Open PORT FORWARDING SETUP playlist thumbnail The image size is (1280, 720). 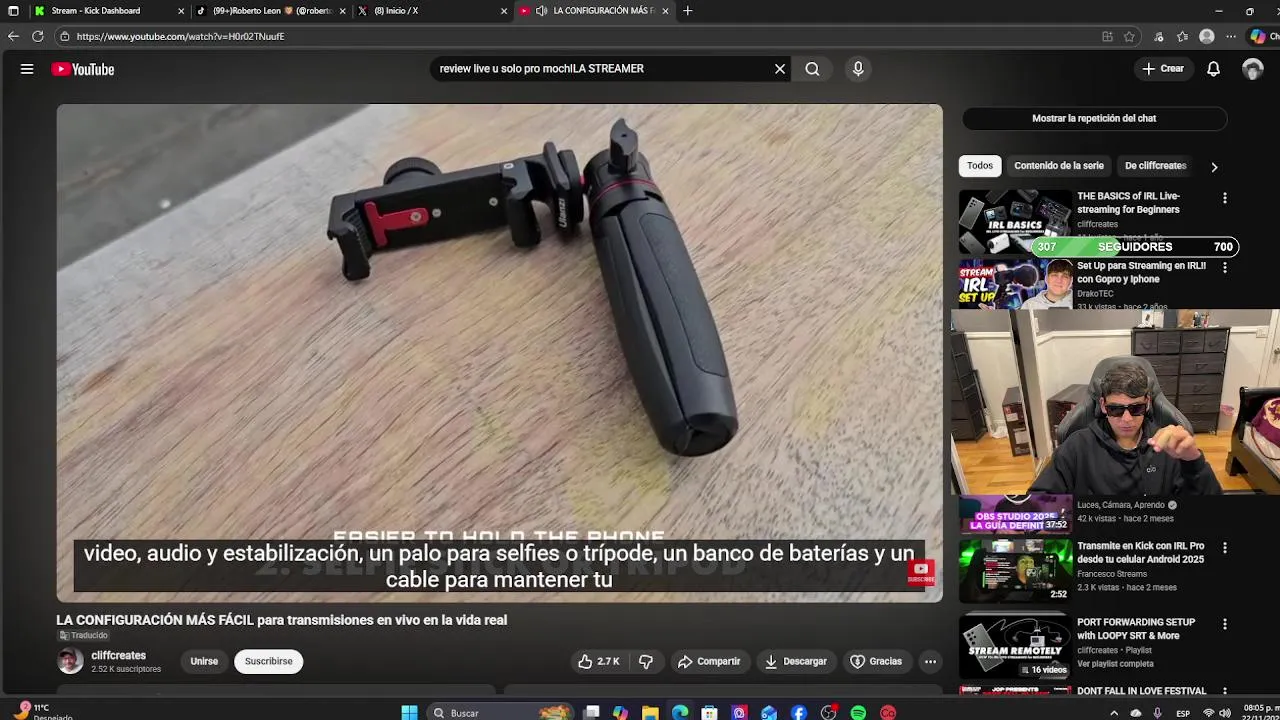(1015, 646)
